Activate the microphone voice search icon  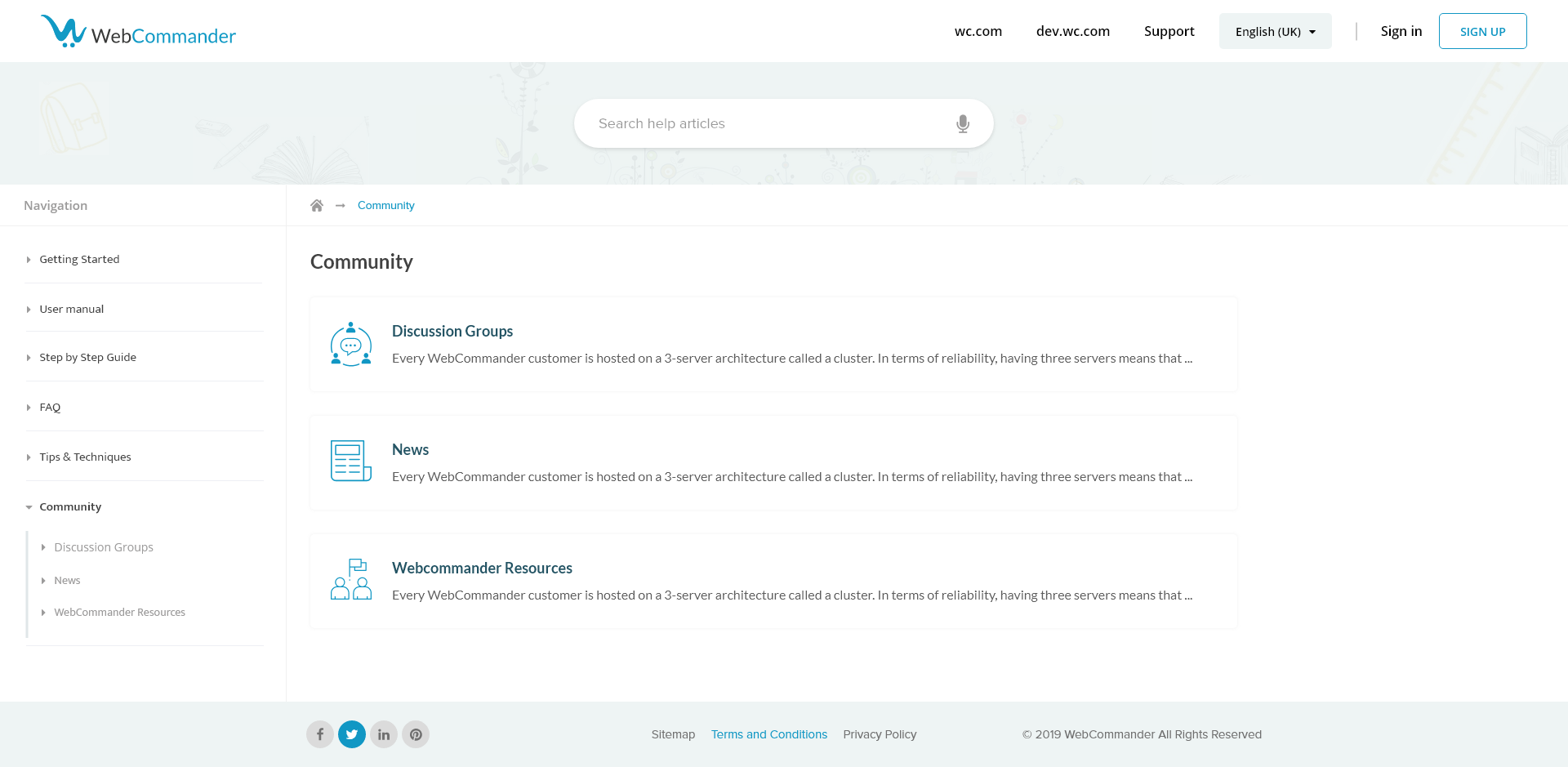tap(963, 123)
